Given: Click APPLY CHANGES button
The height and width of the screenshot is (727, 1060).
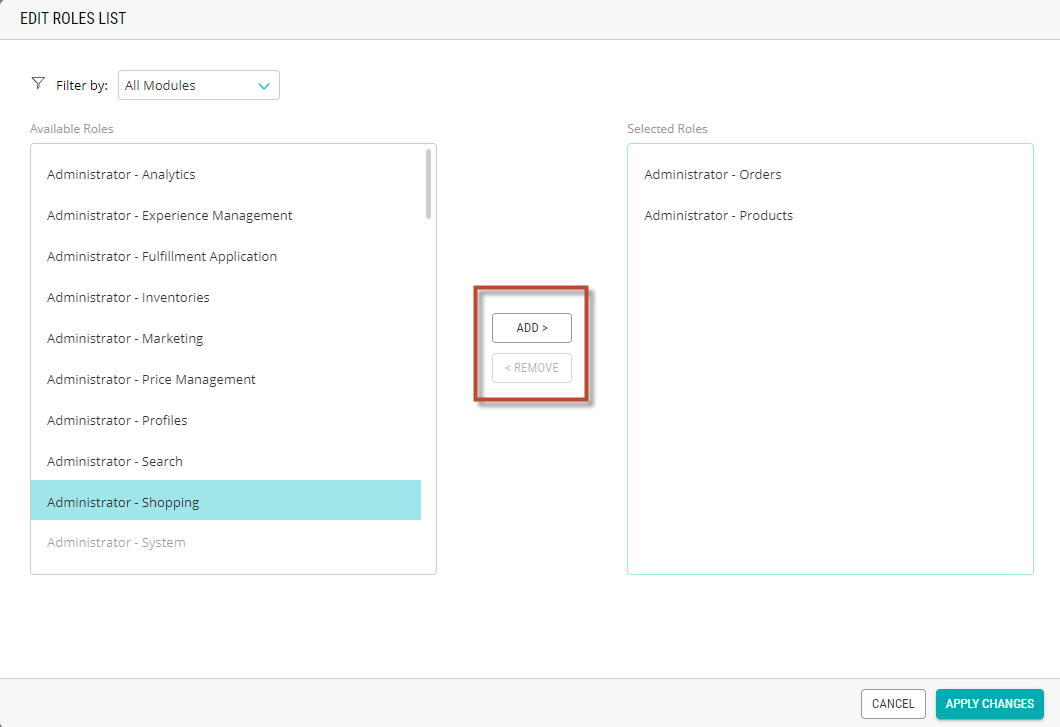Looking at the screenshot, I should click(x=989, y=704).
